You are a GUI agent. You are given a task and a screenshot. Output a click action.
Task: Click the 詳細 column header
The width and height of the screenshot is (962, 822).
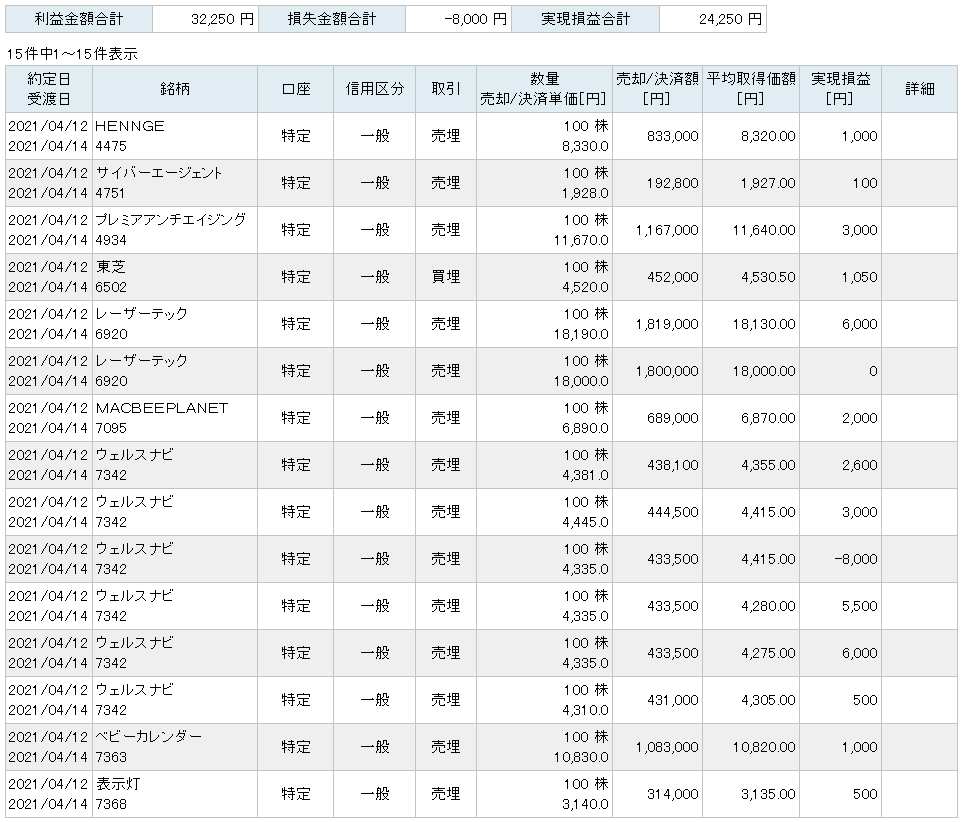click(919, 89)
